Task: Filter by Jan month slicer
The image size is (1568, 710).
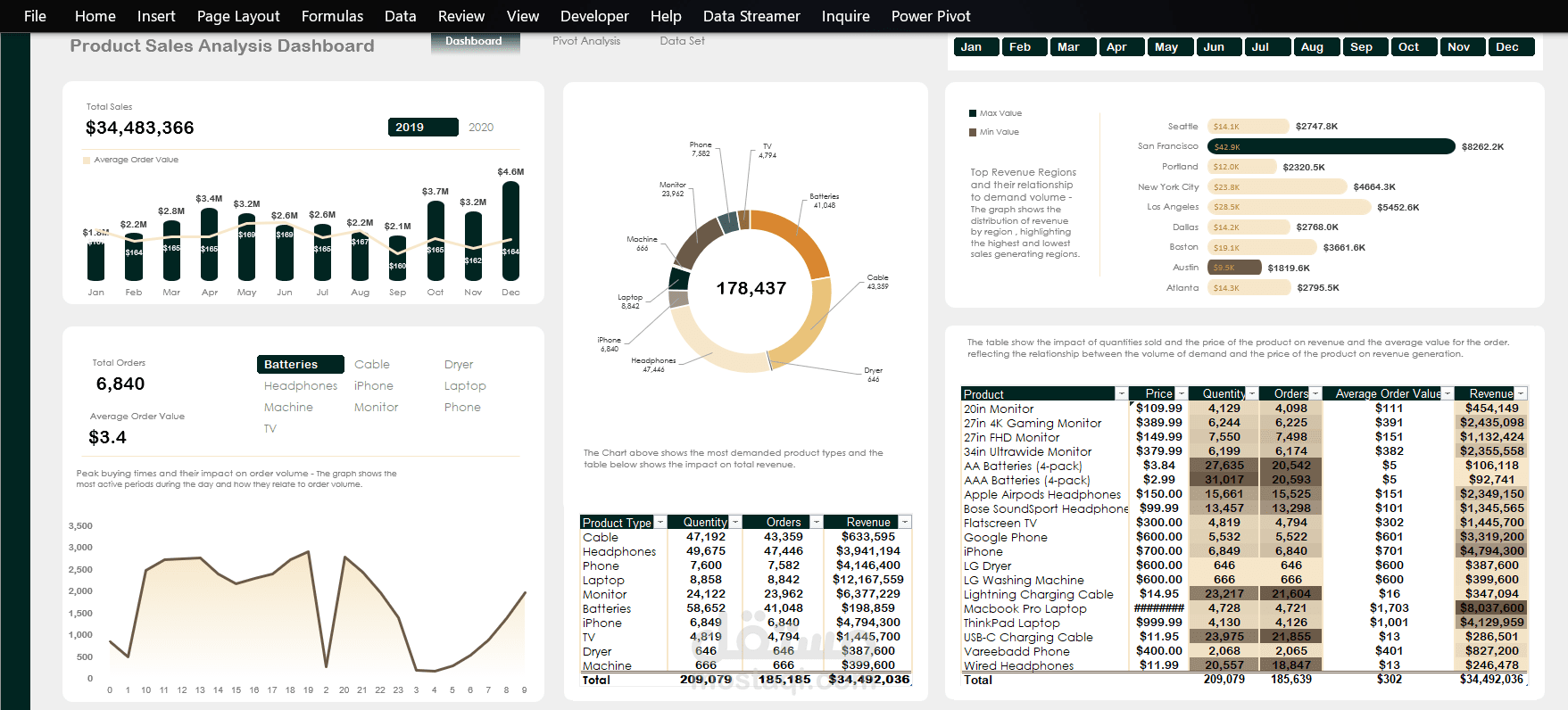Action: click(976, 47)
